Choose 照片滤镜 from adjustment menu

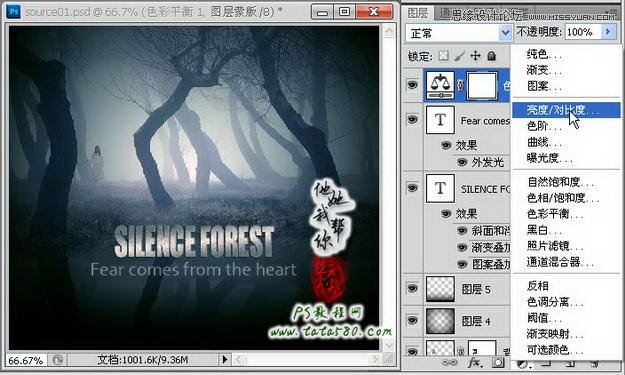click(566, 246)
